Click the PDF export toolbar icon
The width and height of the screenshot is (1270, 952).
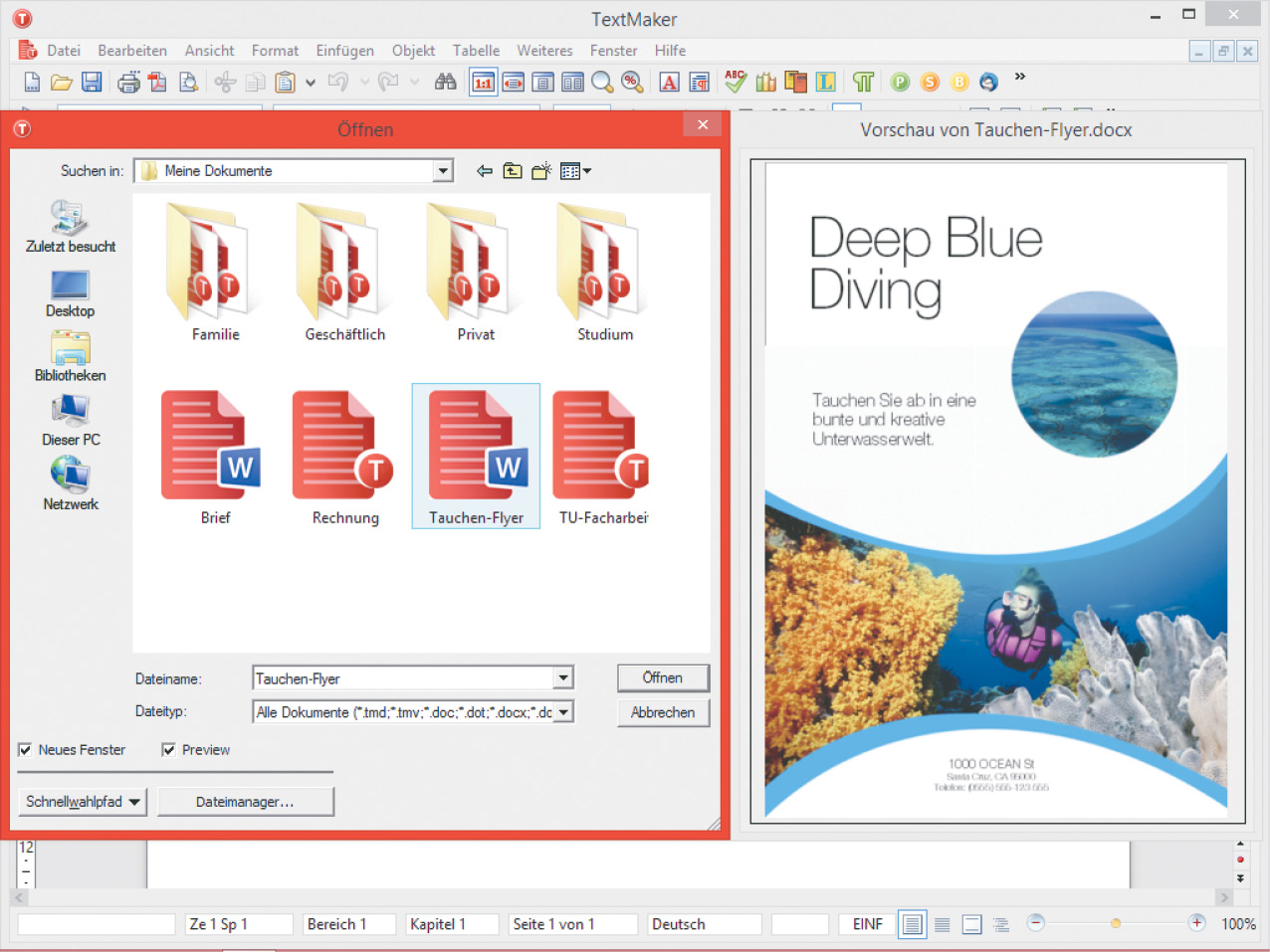158,83
